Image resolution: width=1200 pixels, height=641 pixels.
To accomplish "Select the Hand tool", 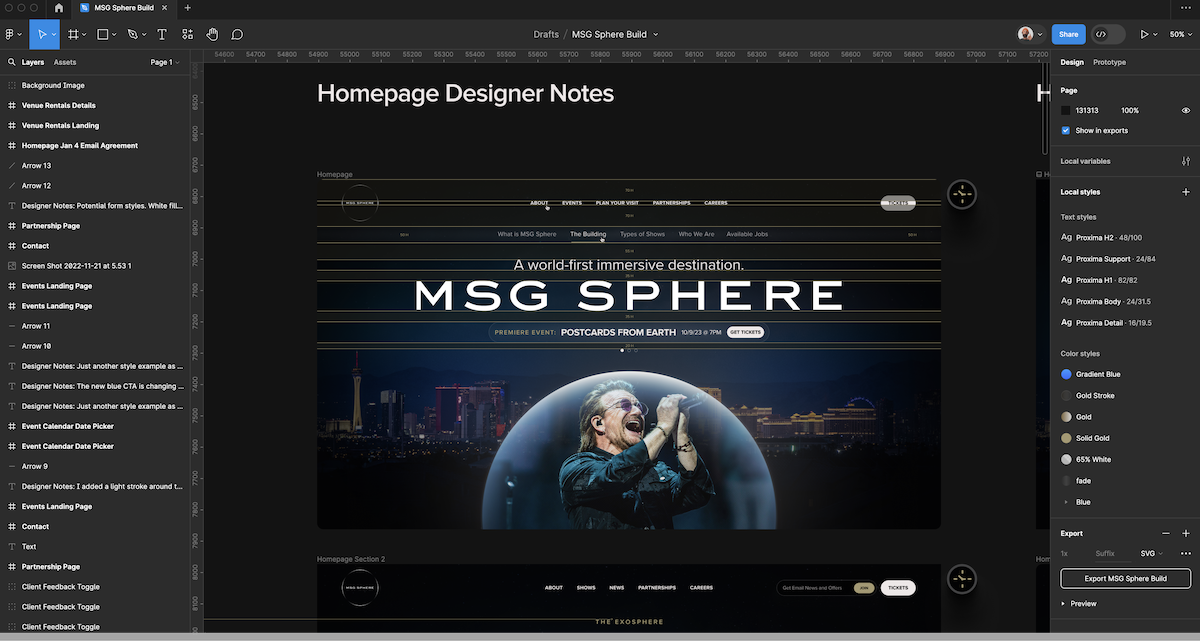I will click(213, 34).
